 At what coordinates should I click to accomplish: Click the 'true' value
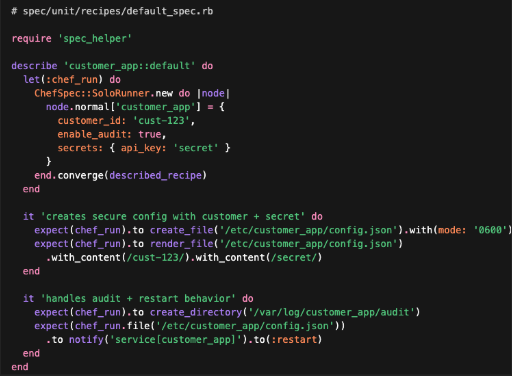point(150,134)
